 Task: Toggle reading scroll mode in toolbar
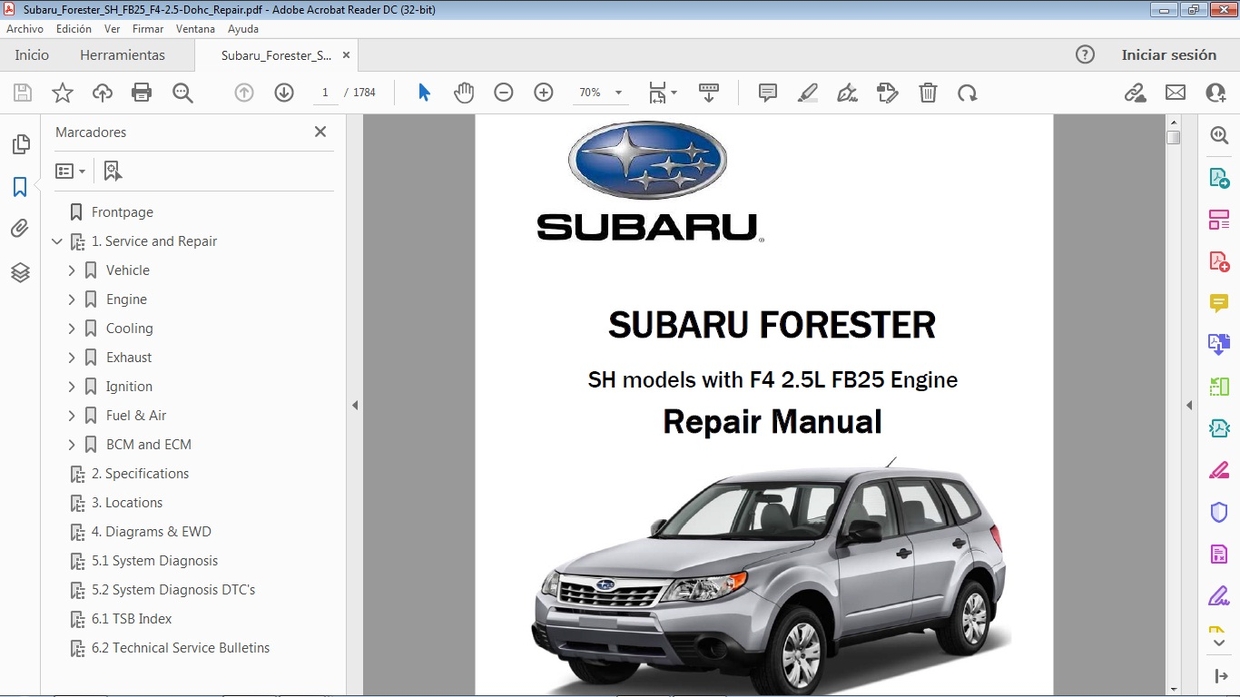(709, 92)
